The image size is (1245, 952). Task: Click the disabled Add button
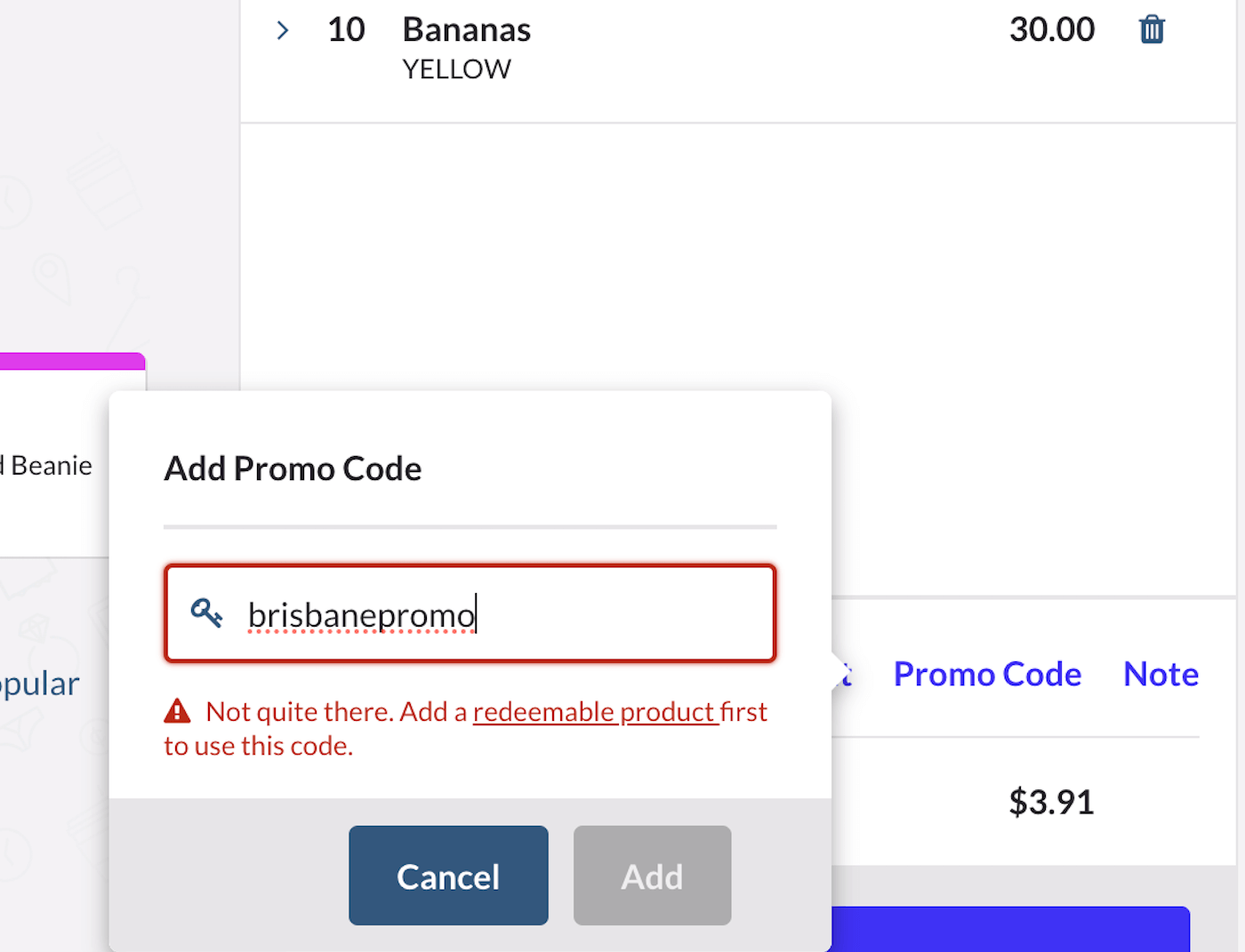tap(652, 875)
